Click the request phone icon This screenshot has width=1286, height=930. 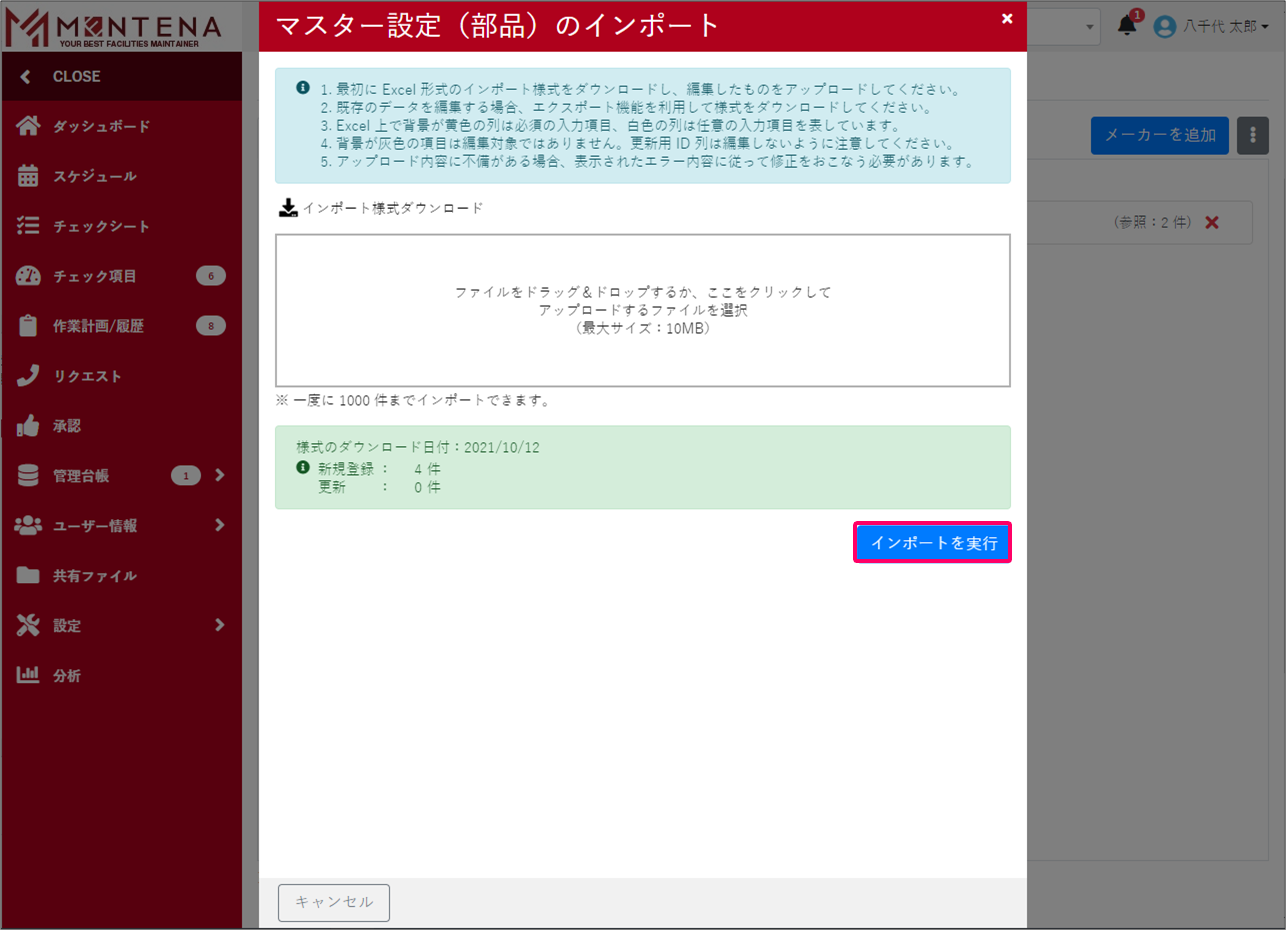[x=28, y=376]
